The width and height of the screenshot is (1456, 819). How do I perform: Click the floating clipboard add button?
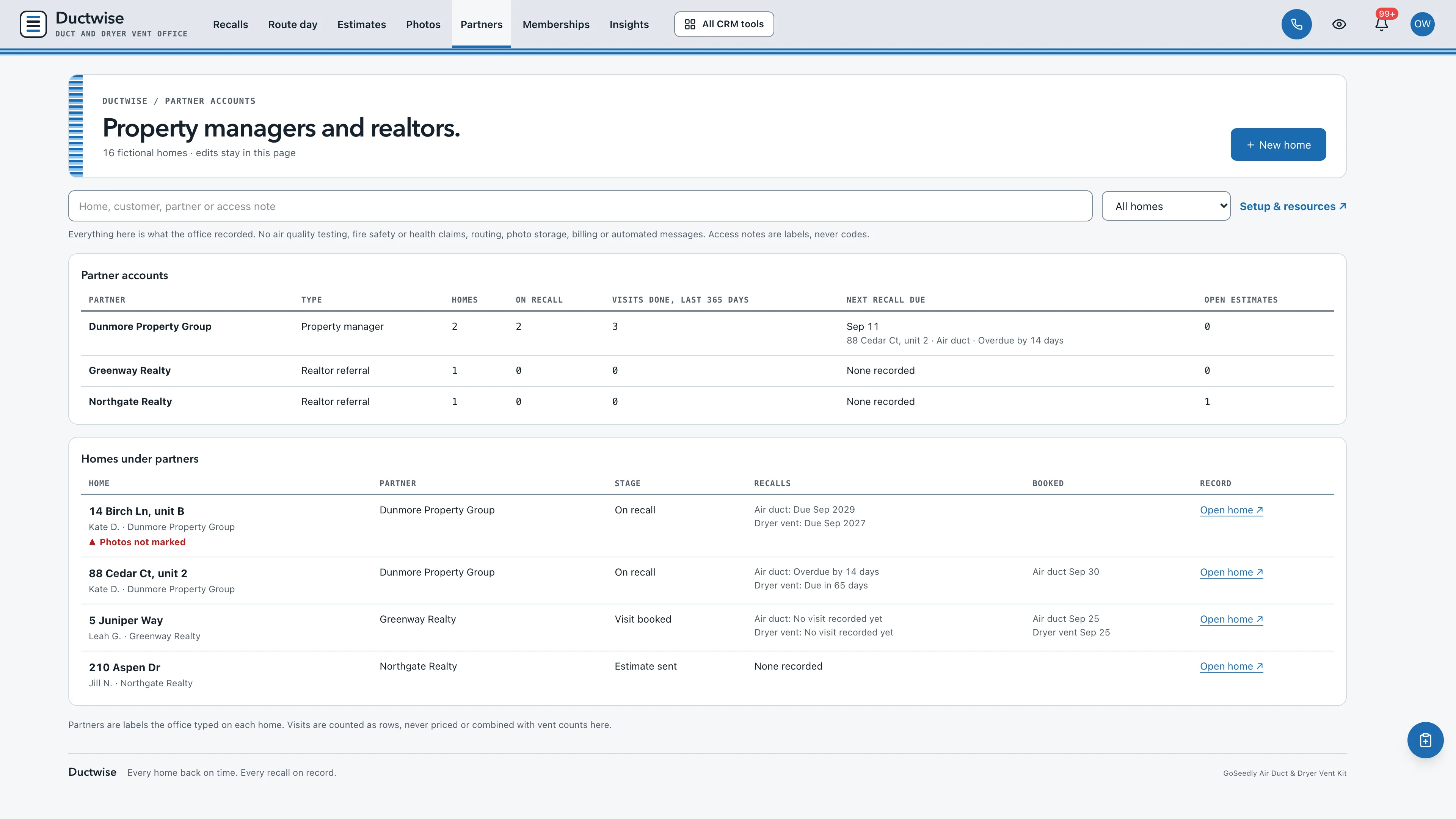coord(1426,740)
